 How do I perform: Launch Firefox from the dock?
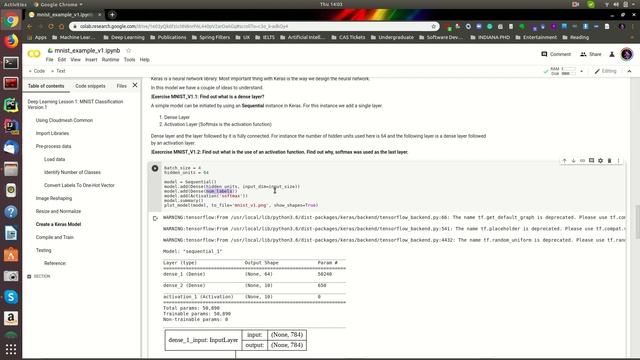11,41
